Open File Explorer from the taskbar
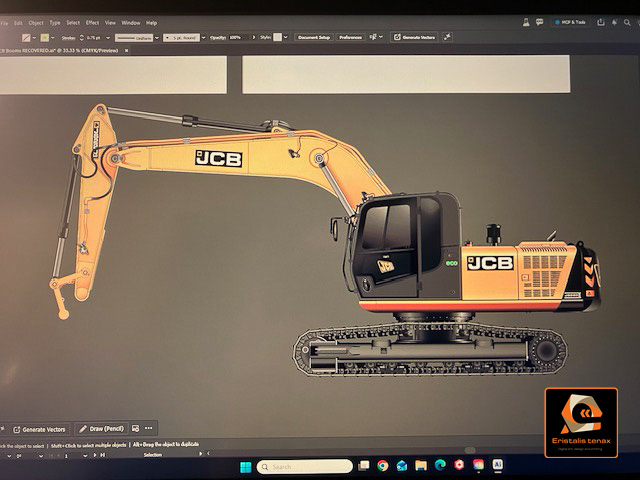This screenshot has width=640, height=480. tap(421, 465)
